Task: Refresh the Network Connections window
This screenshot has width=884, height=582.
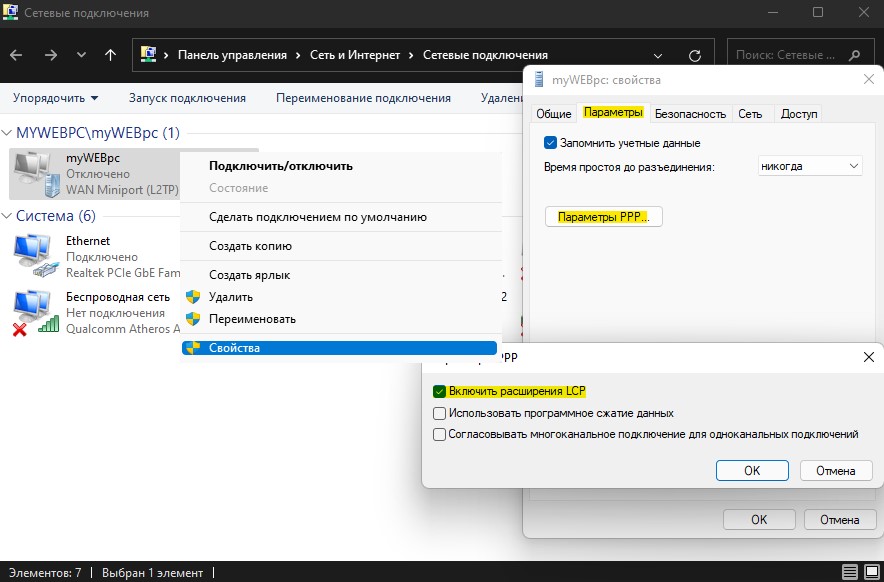Action: 695,55
